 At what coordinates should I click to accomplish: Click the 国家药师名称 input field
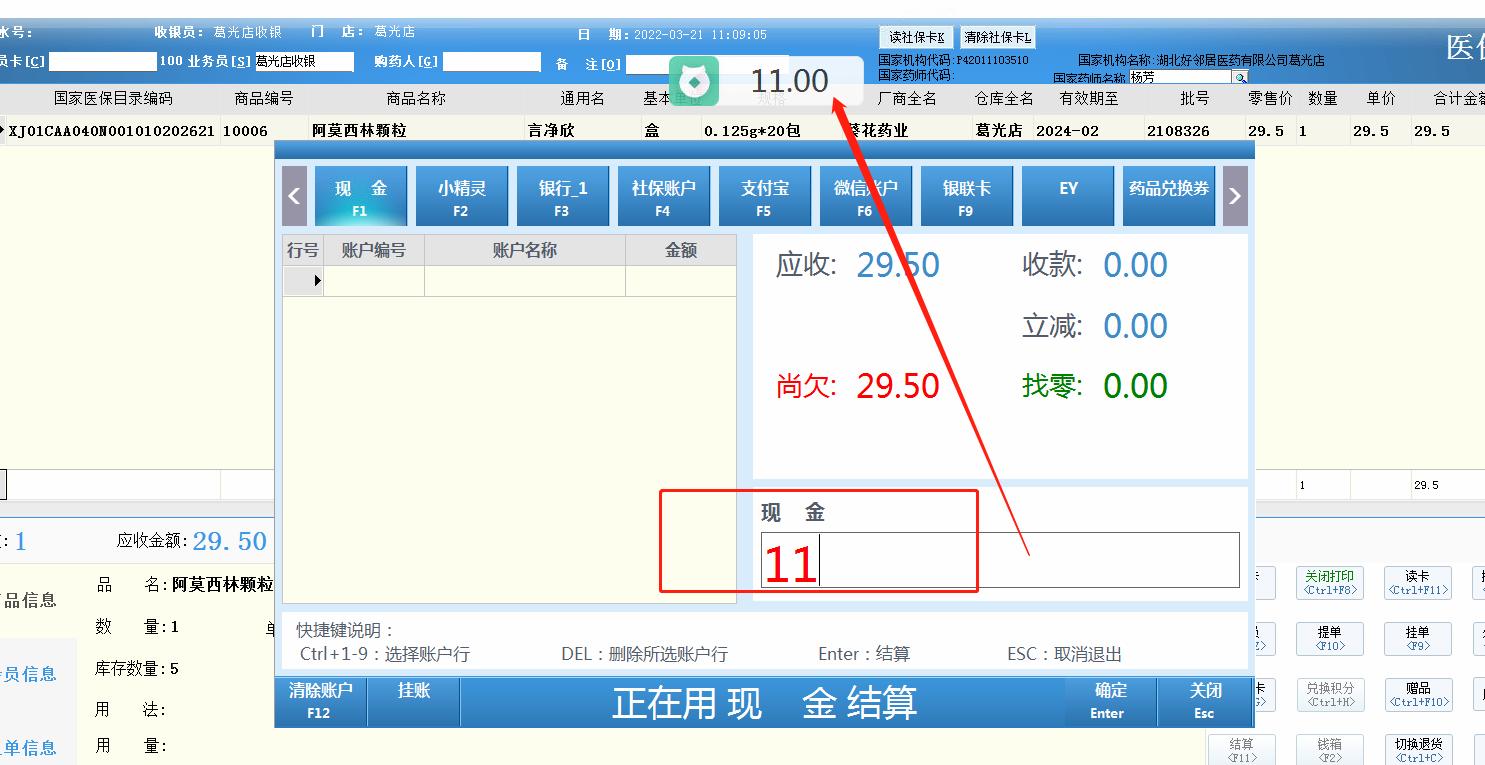(1180, 77)
